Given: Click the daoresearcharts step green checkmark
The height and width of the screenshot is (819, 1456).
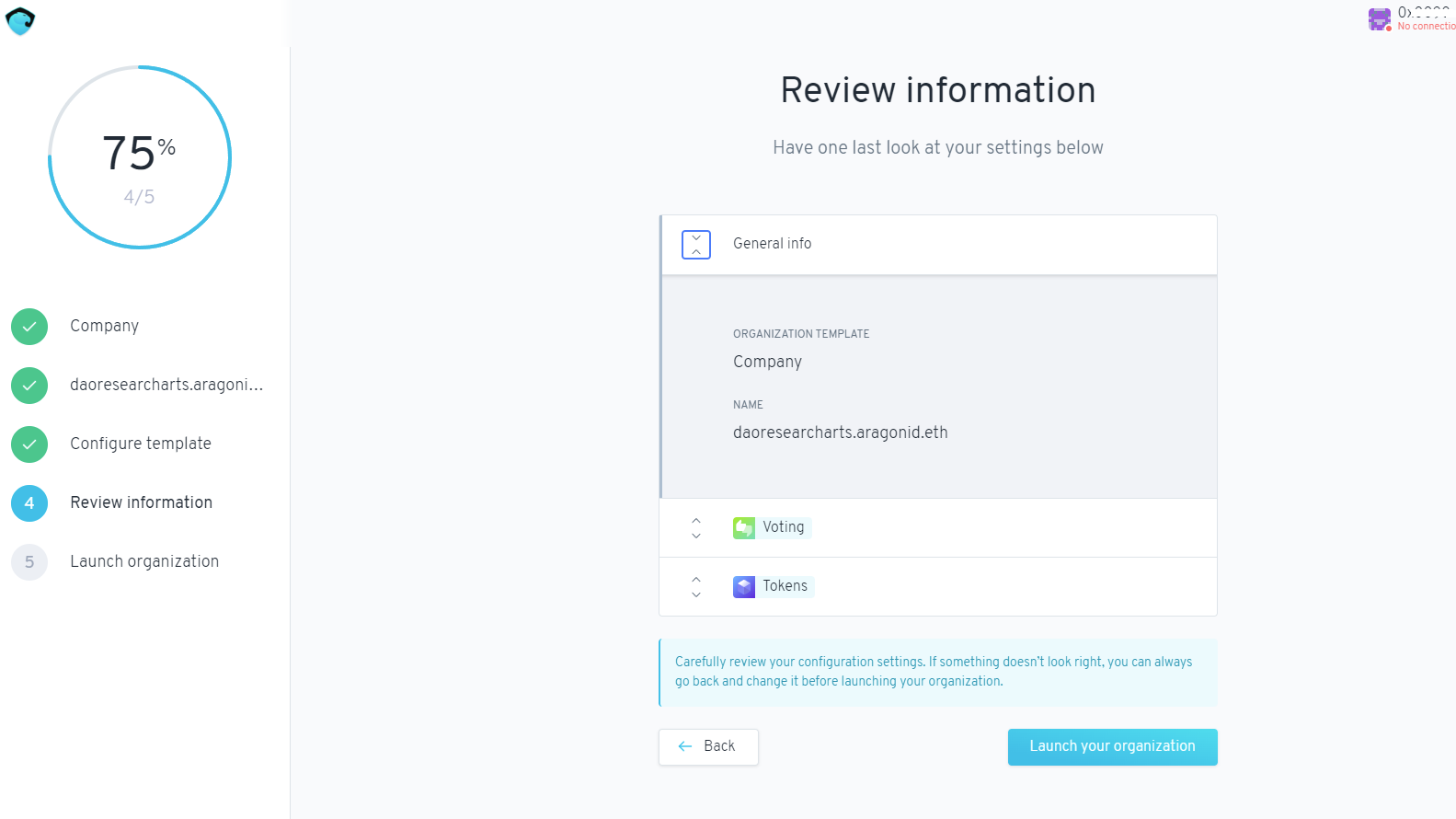Looking at the screenshot, I should [x=29, y=386].
